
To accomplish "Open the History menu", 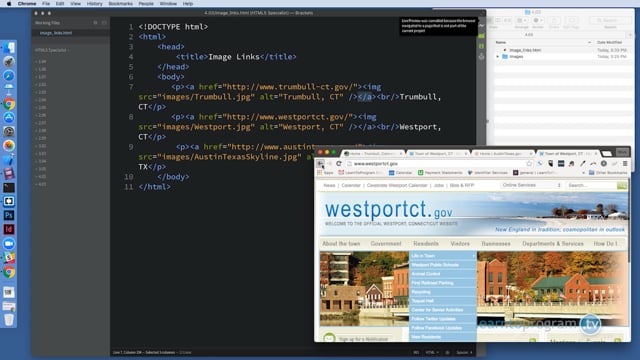I will pos(94,4).
